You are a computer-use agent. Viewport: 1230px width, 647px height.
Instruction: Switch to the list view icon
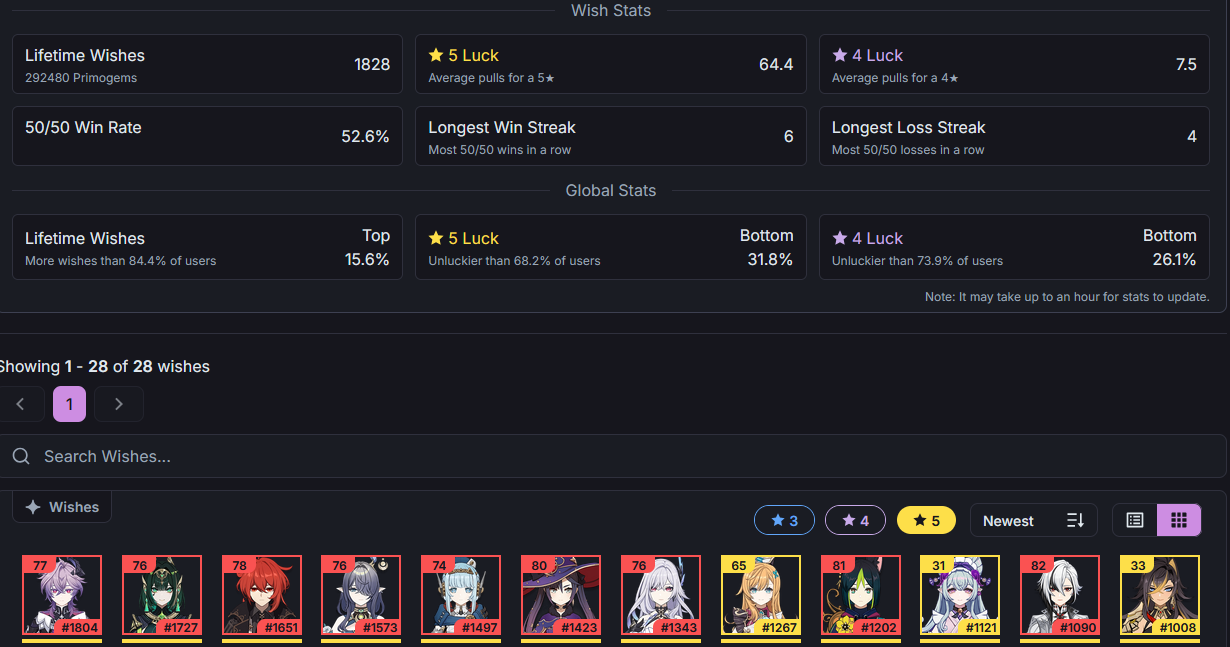pyautogui.click(x=1134, y=520)
